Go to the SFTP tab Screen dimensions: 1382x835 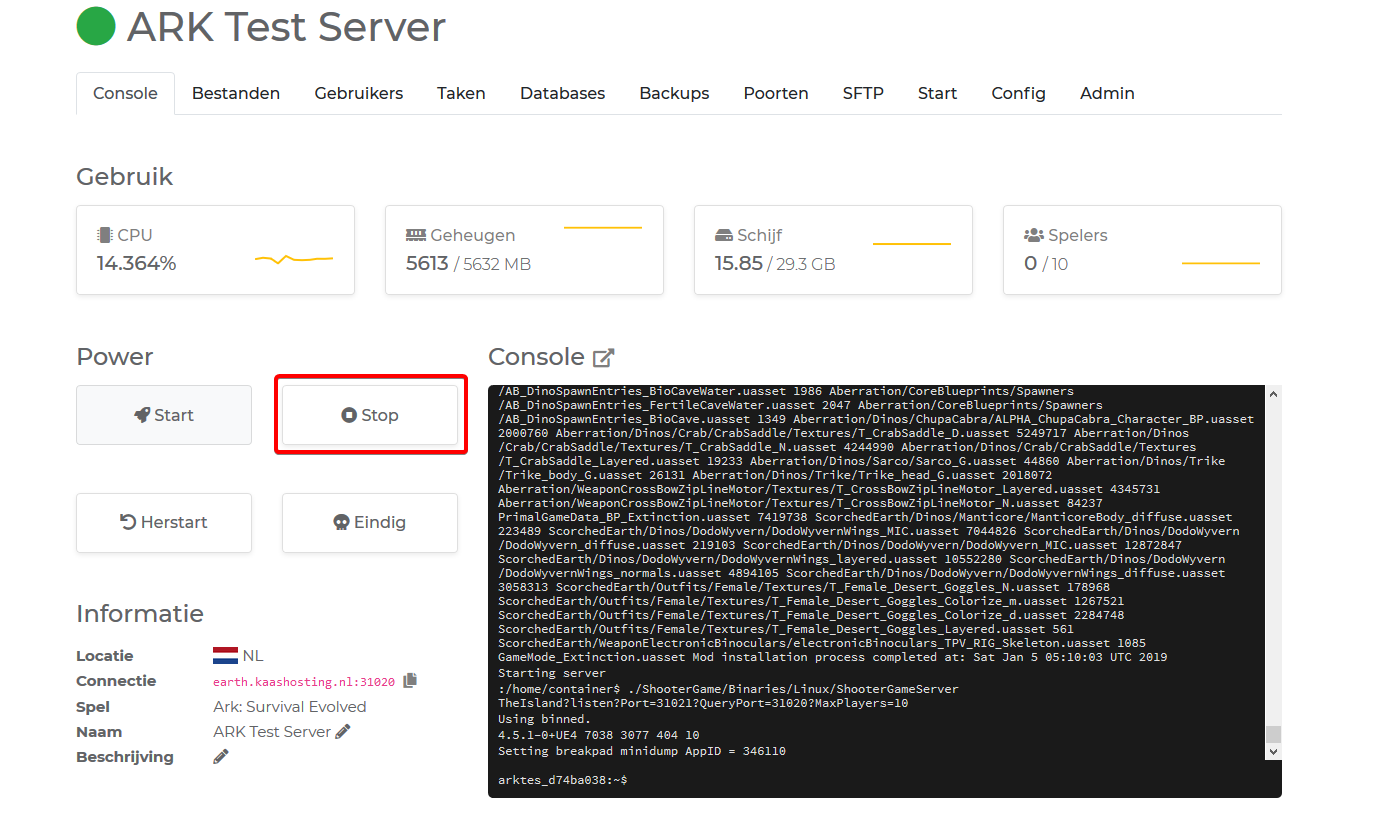(863, 93)
